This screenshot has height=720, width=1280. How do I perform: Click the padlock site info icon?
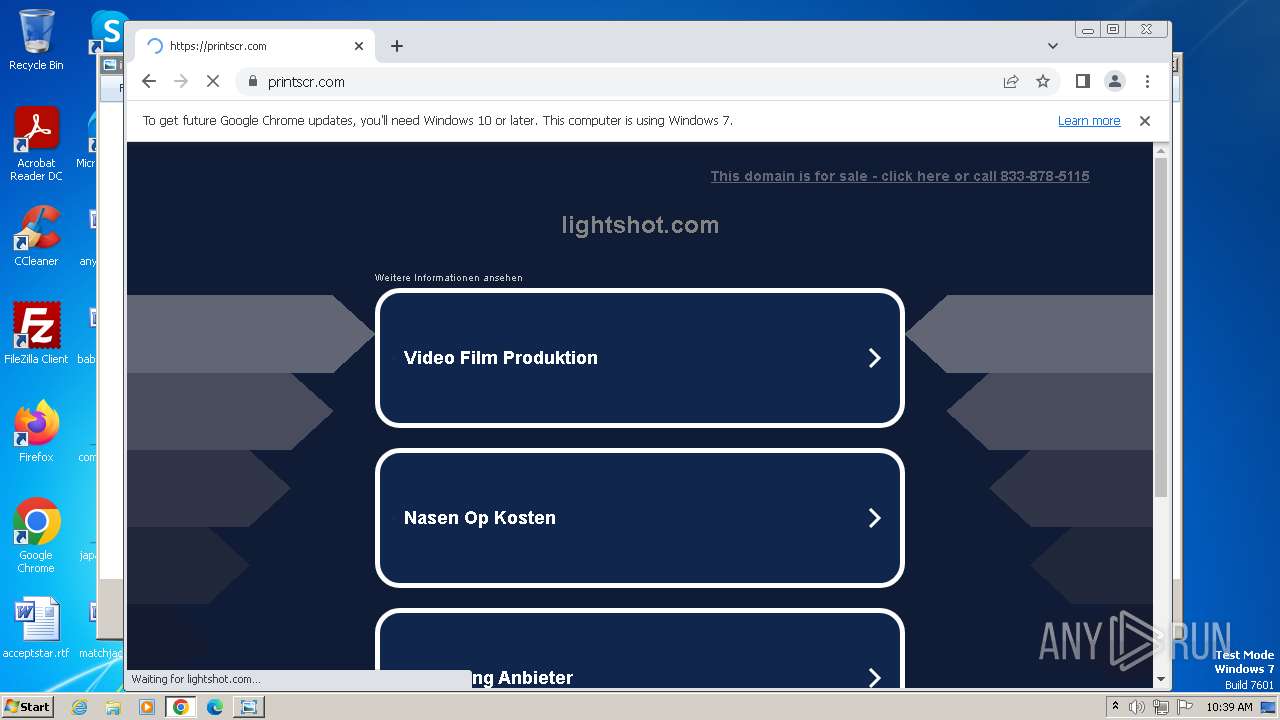click(x=252, y=82)
